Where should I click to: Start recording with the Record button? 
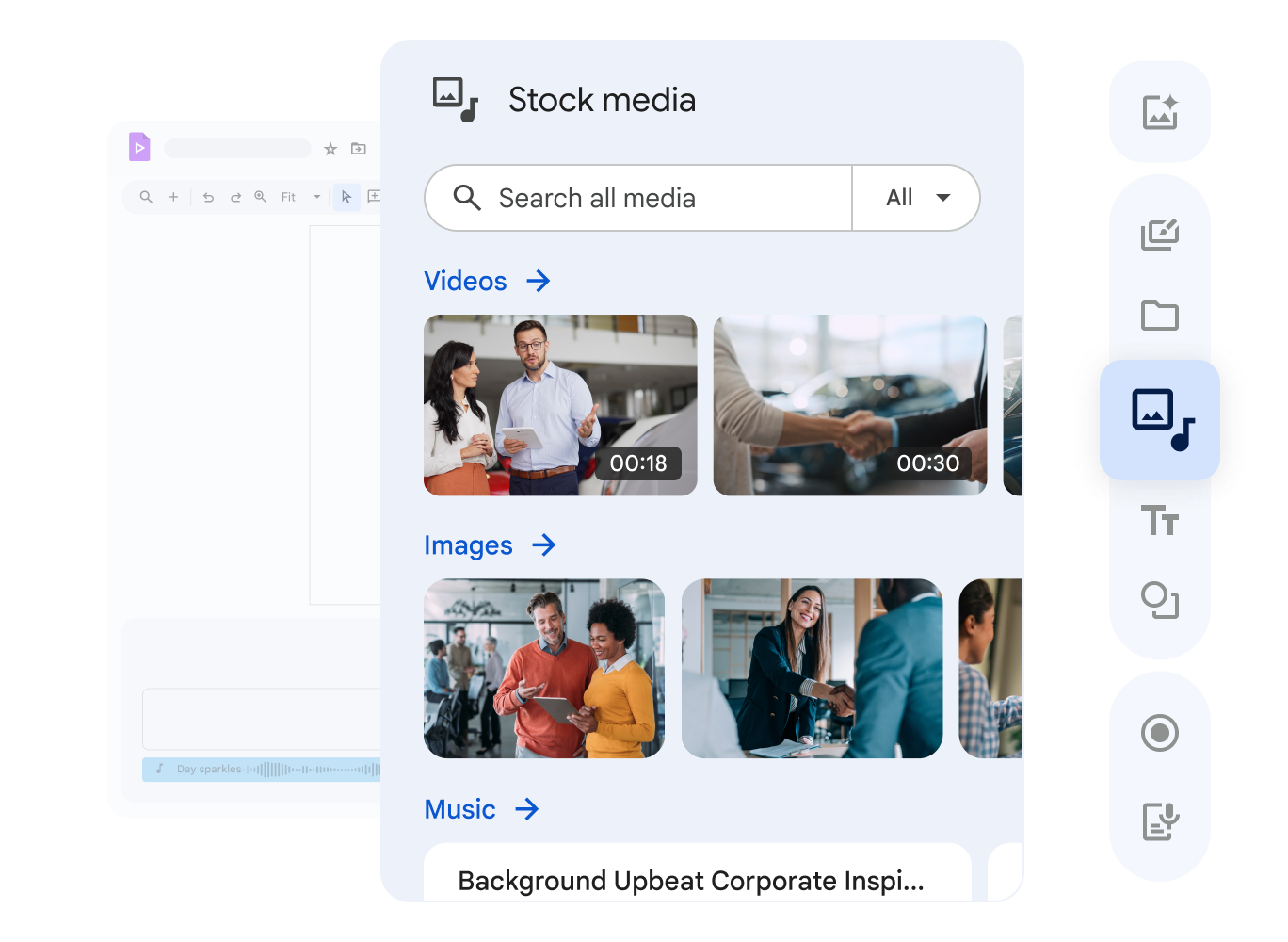coord(1159,732)
